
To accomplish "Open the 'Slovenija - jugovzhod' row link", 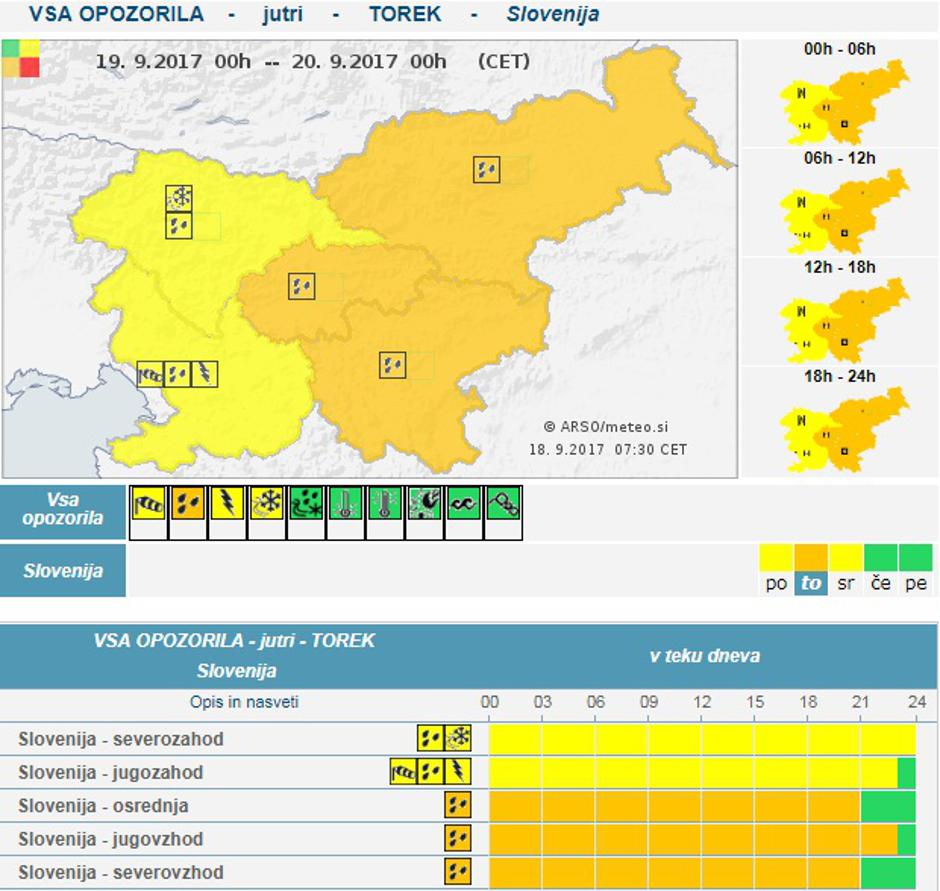I will tap(110, 838).
